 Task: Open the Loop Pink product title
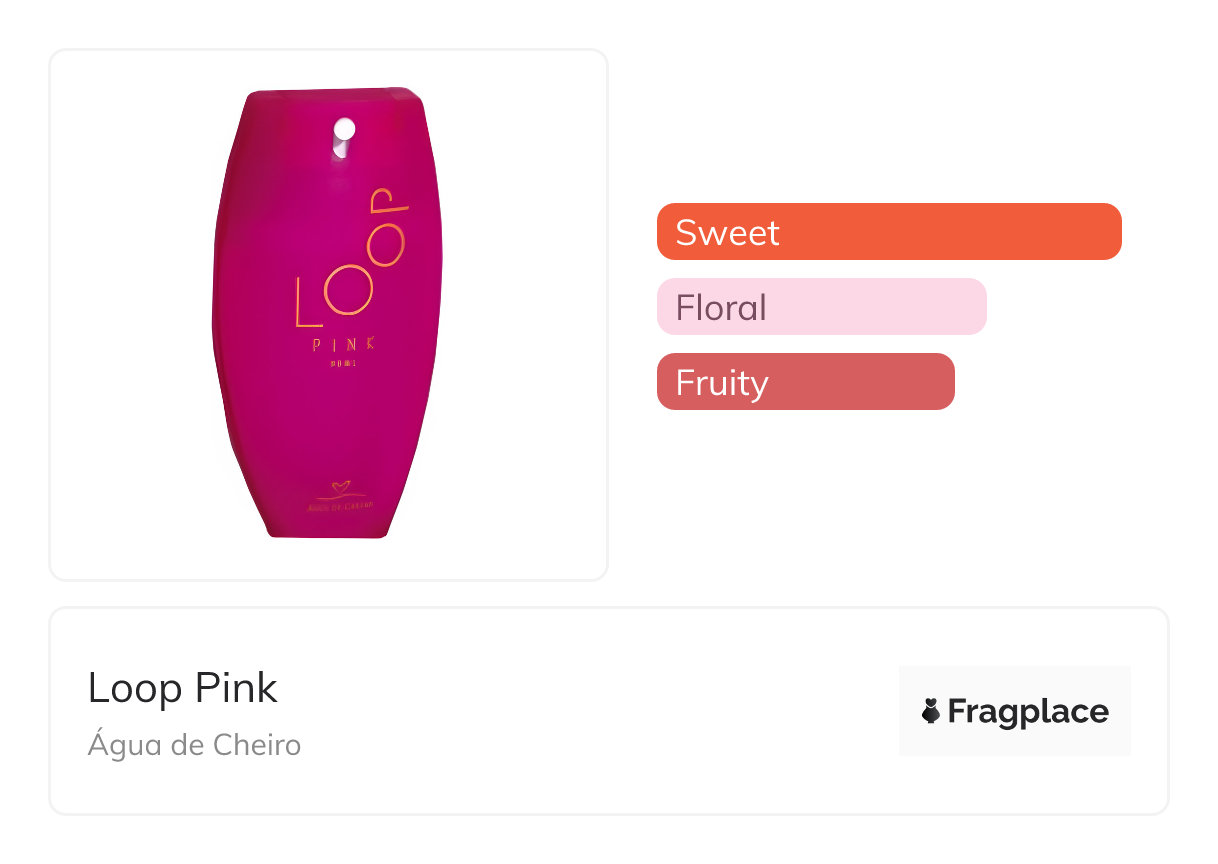tap(182, 688)
